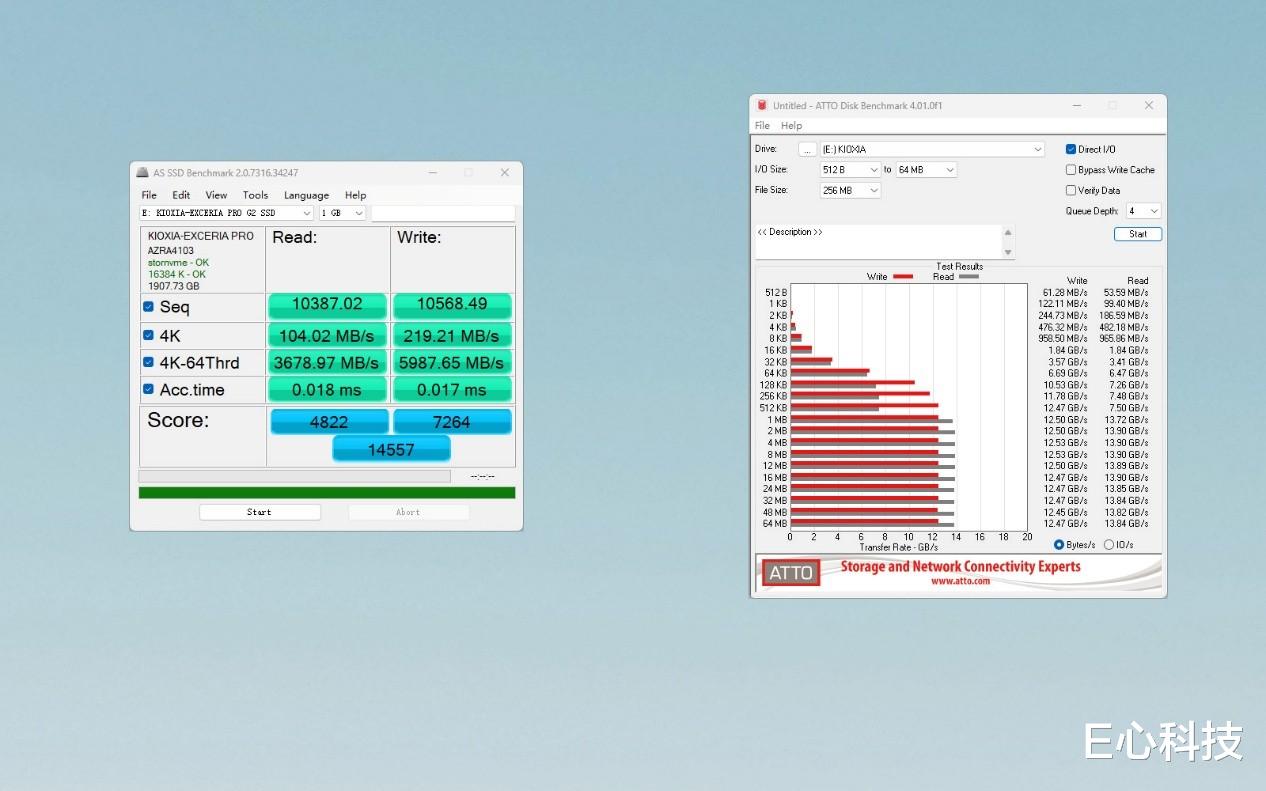The image size is (1266, 791).
Task: Open the Edit menu in AS SSD Benchmark
Action: (x=181, y=195)
